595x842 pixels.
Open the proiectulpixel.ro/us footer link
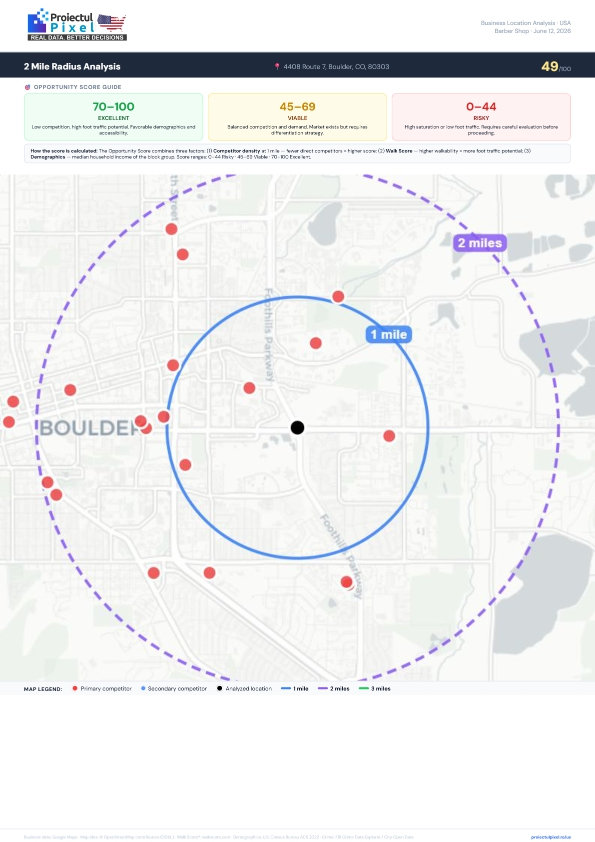pyautogui.click(x=551, y=837)
